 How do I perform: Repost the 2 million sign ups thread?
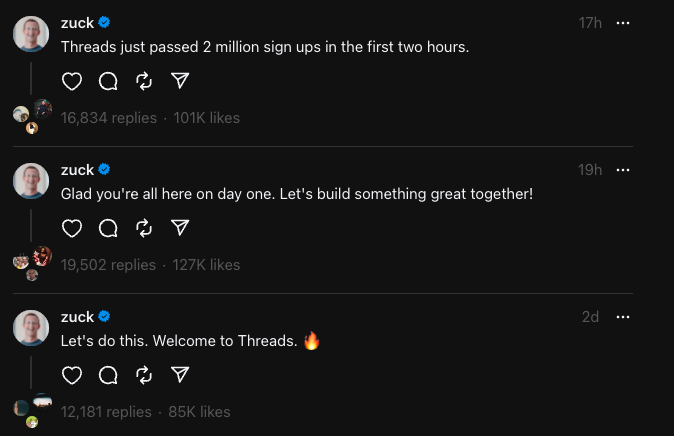(x=144, y=81)
